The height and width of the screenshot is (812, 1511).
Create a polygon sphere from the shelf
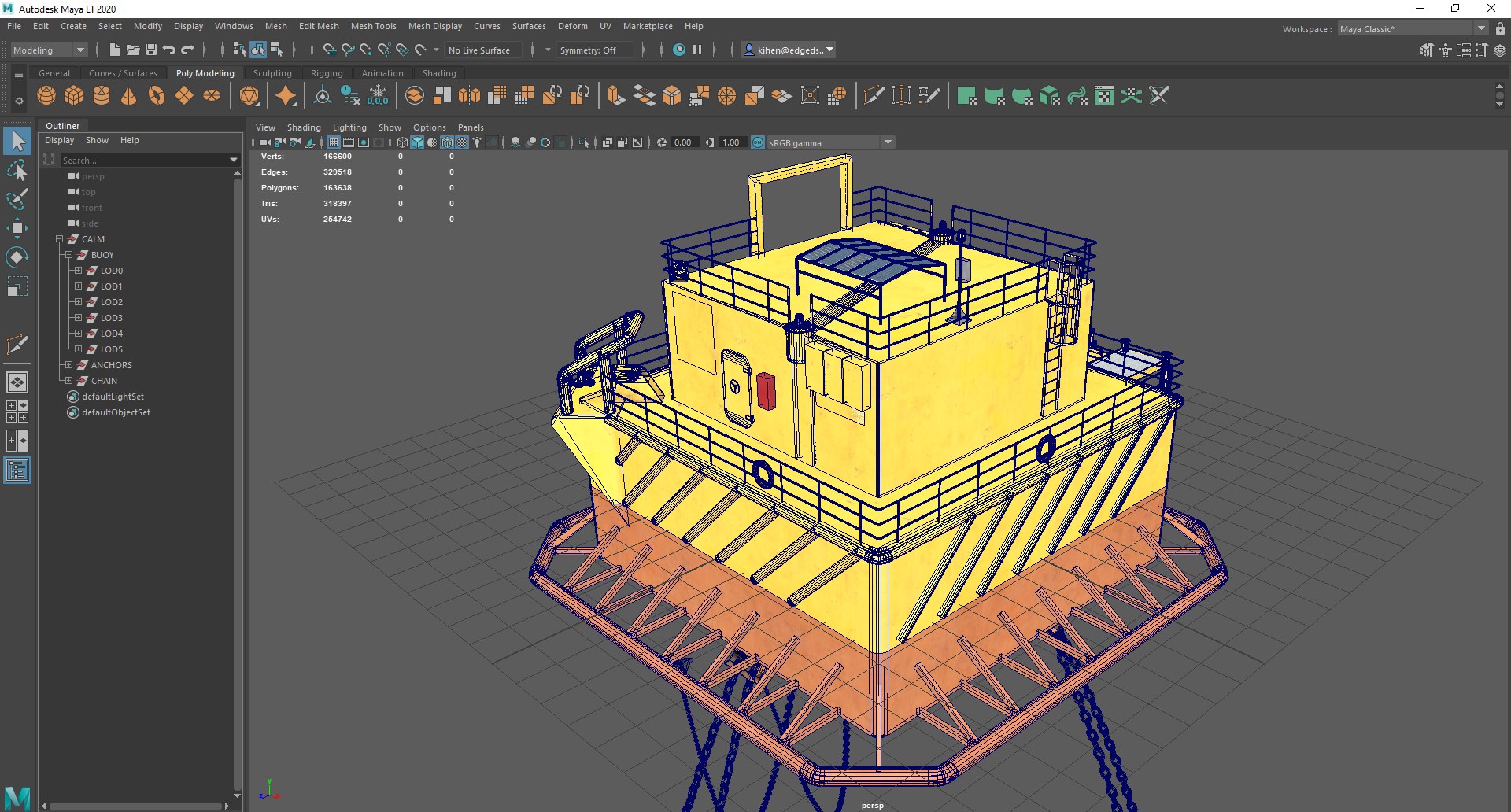(x=46, y=96)
